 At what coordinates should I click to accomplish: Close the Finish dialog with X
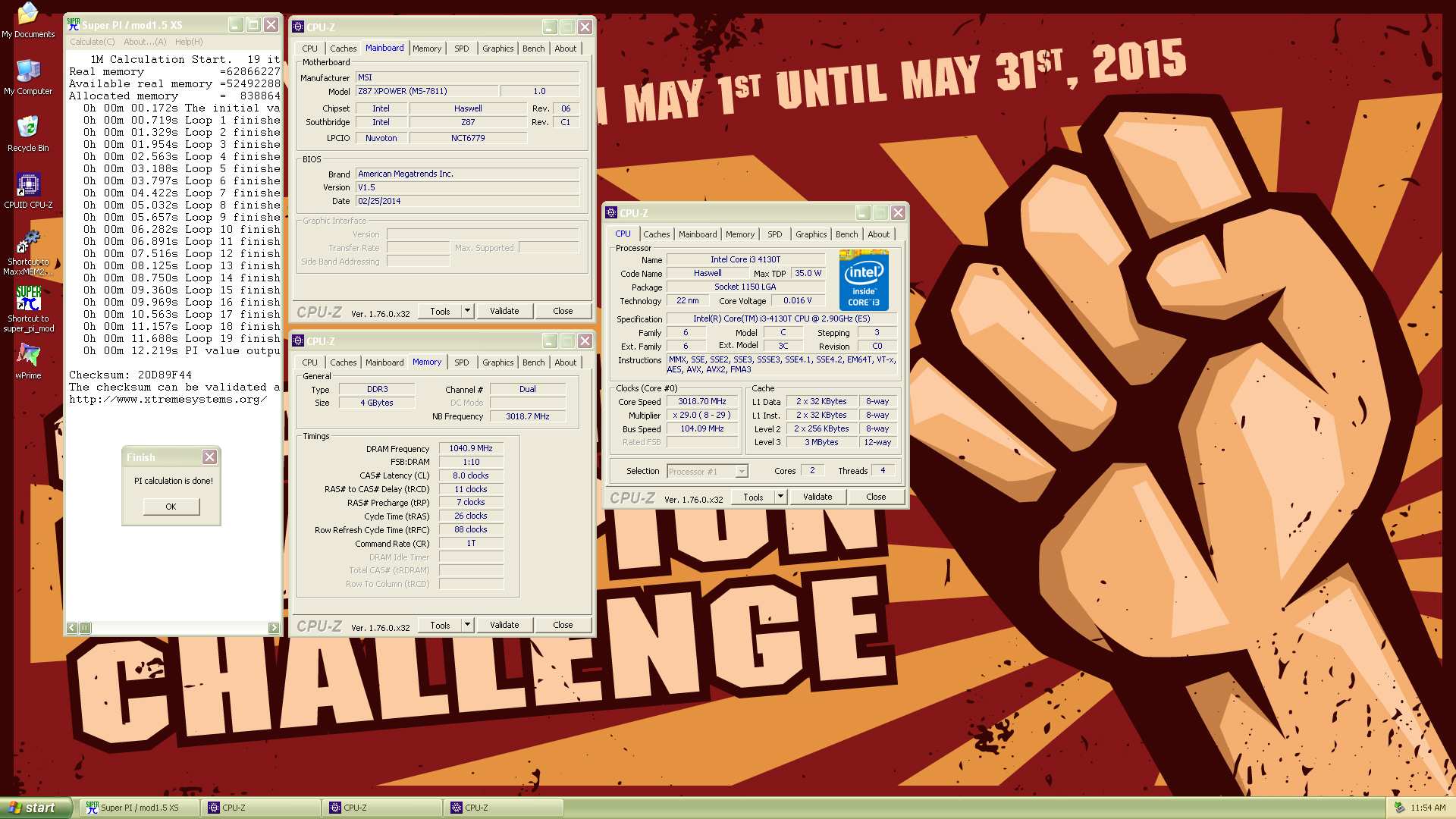click(209, 457)
